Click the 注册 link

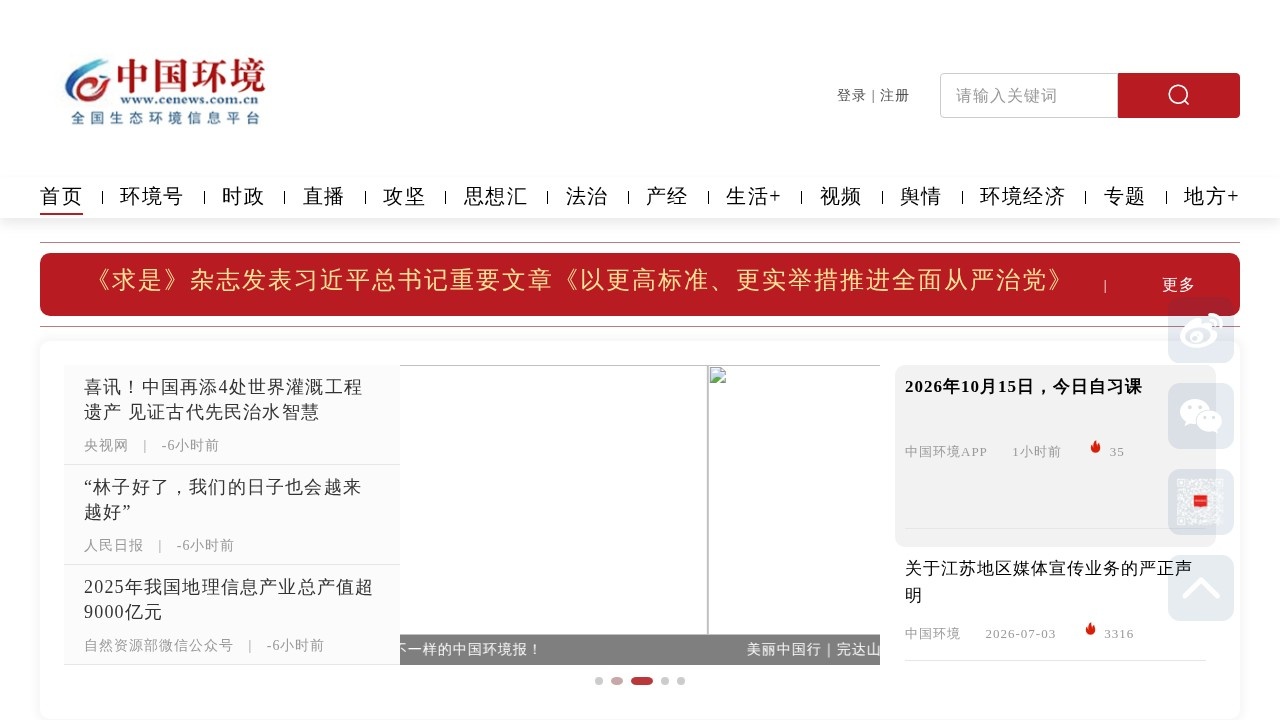pos(895,95)
